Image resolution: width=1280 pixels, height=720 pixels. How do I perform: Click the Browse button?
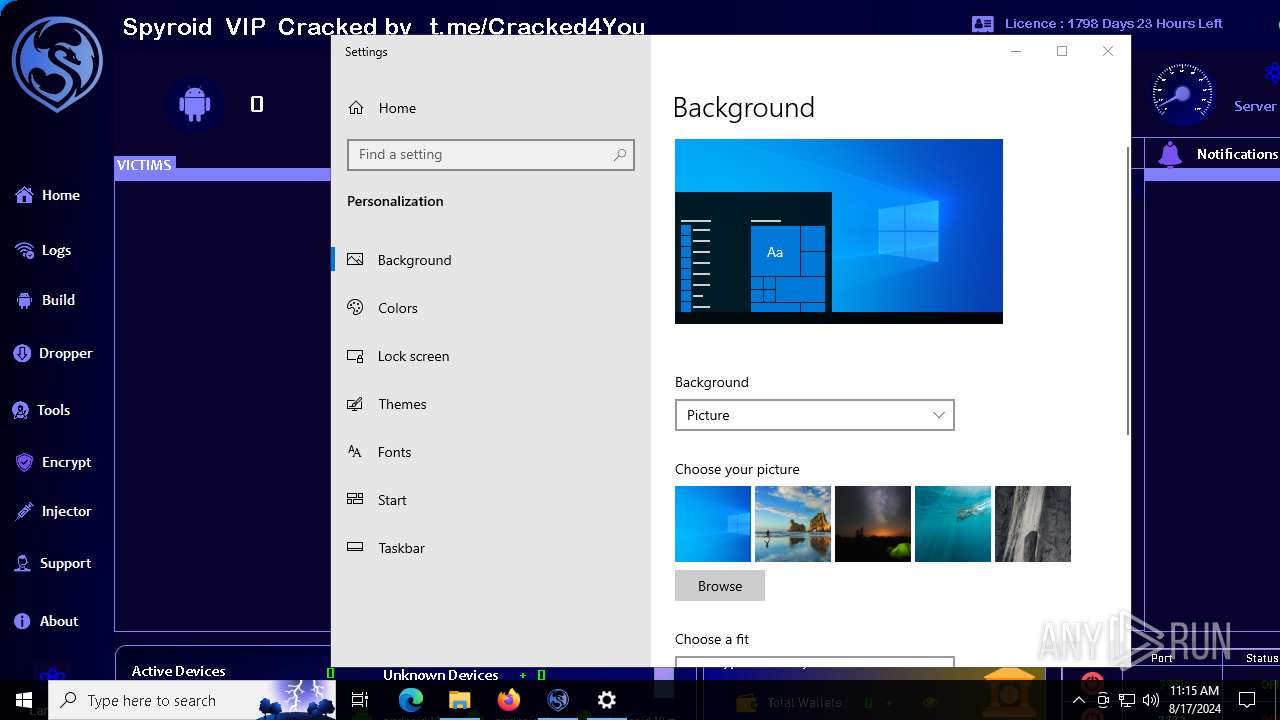click(720, 586)
